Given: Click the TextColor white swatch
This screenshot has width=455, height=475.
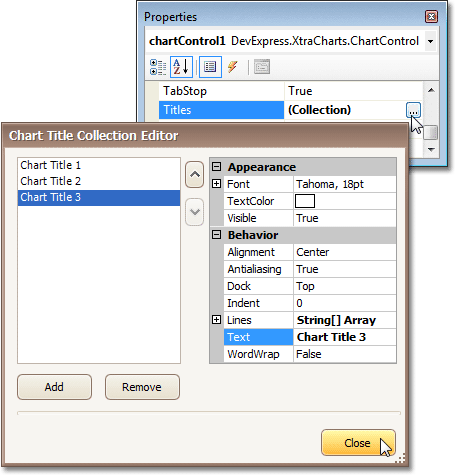Looking at the screenshot, I should click(305, 201).
